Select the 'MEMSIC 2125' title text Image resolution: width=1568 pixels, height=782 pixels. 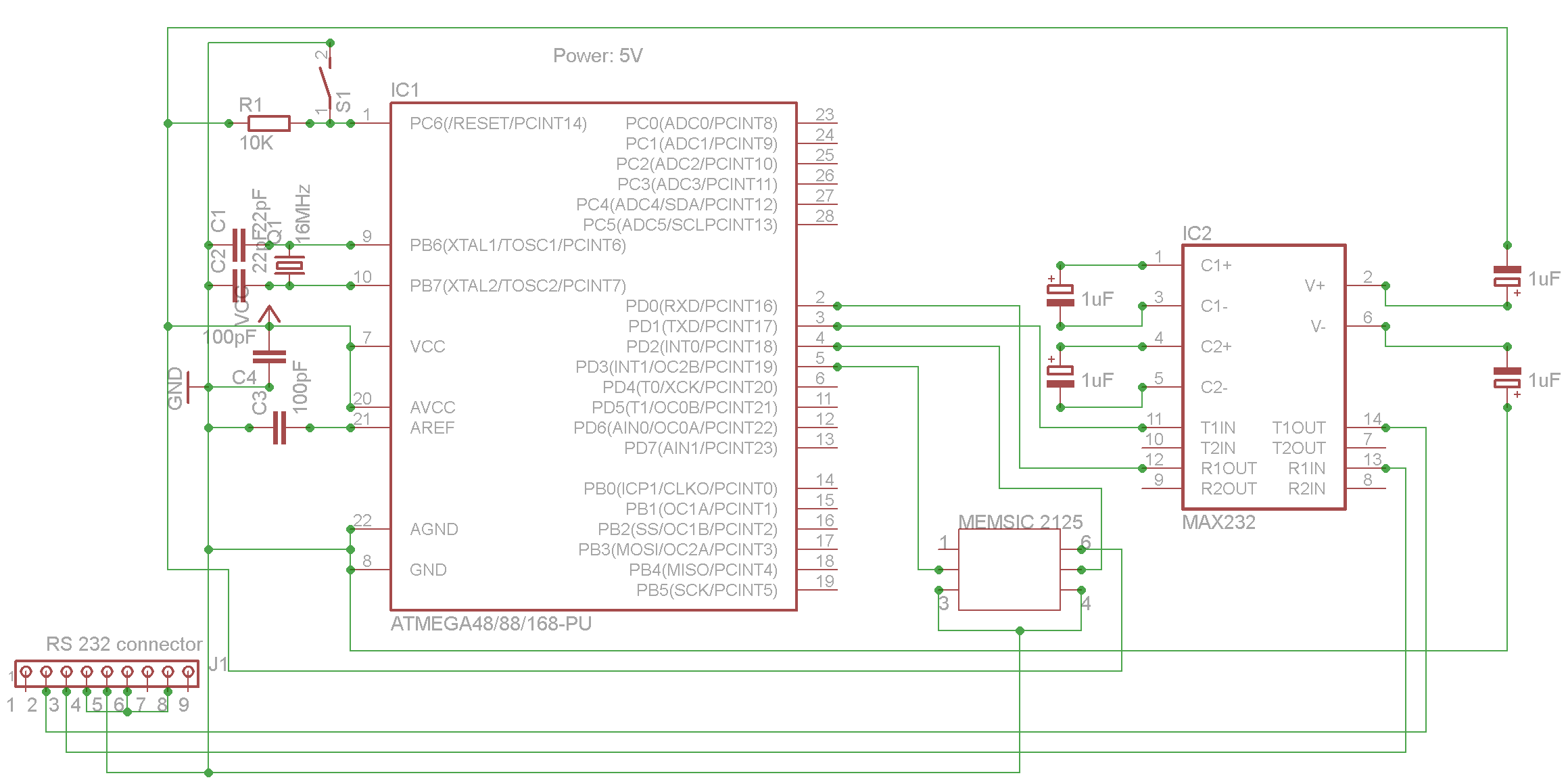coord(1020,522)
